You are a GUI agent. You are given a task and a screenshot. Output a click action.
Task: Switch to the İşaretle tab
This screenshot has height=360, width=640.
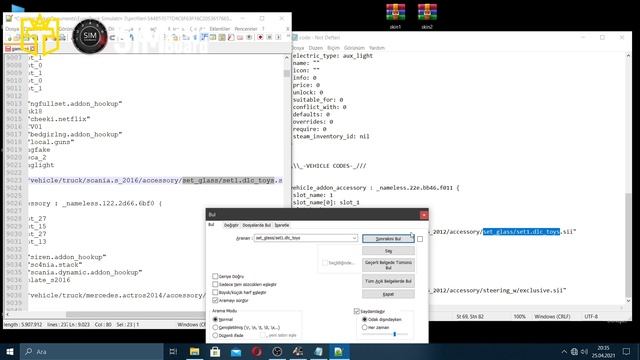(x=282, y=225)
